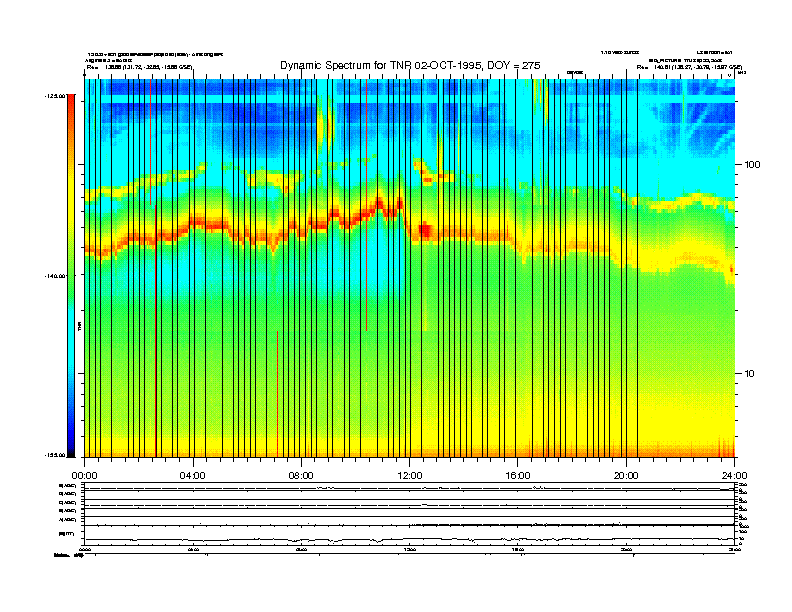Click the '-125.00' color scale top label
The height and width of the screenshot is (612, 792).
pyautogui.click(x=55, y=95)
